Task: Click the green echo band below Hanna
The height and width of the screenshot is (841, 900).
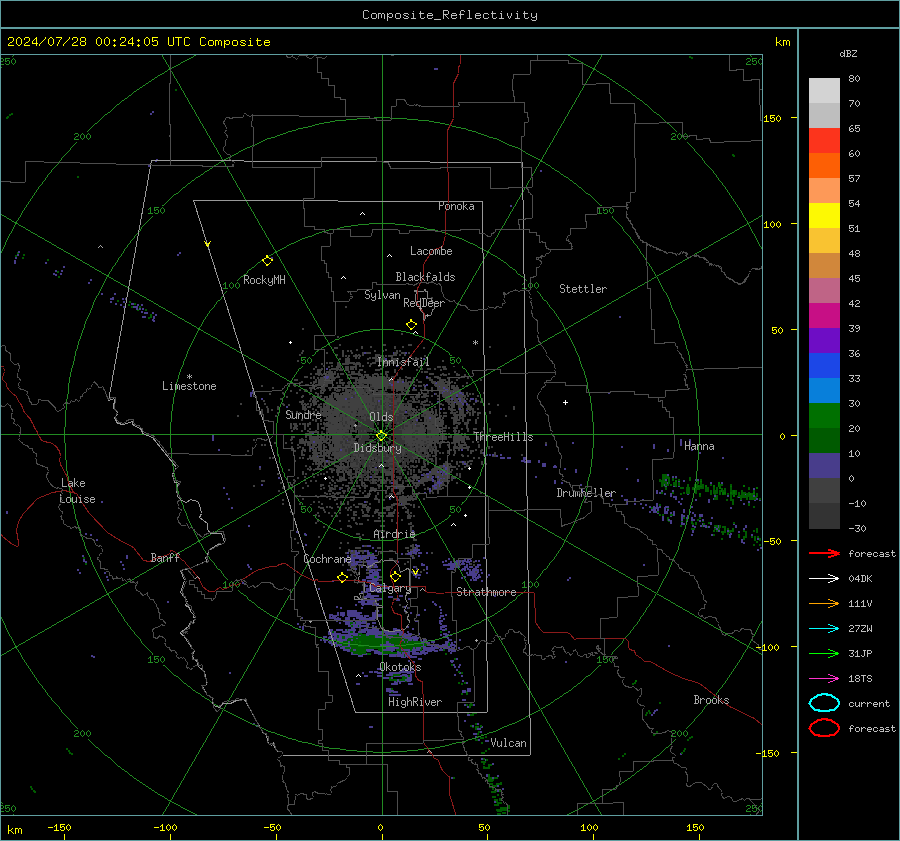Action: pos(709,489)
